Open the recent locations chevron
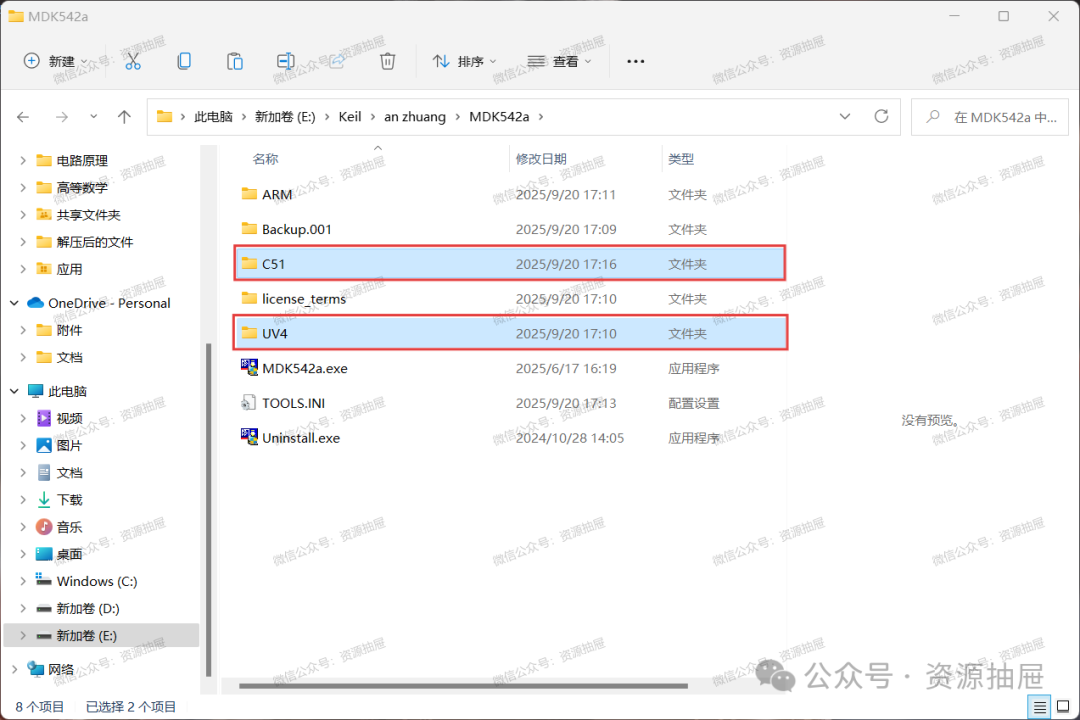The width and height of the screenshot is (1080, 720). tap(94, 117)
